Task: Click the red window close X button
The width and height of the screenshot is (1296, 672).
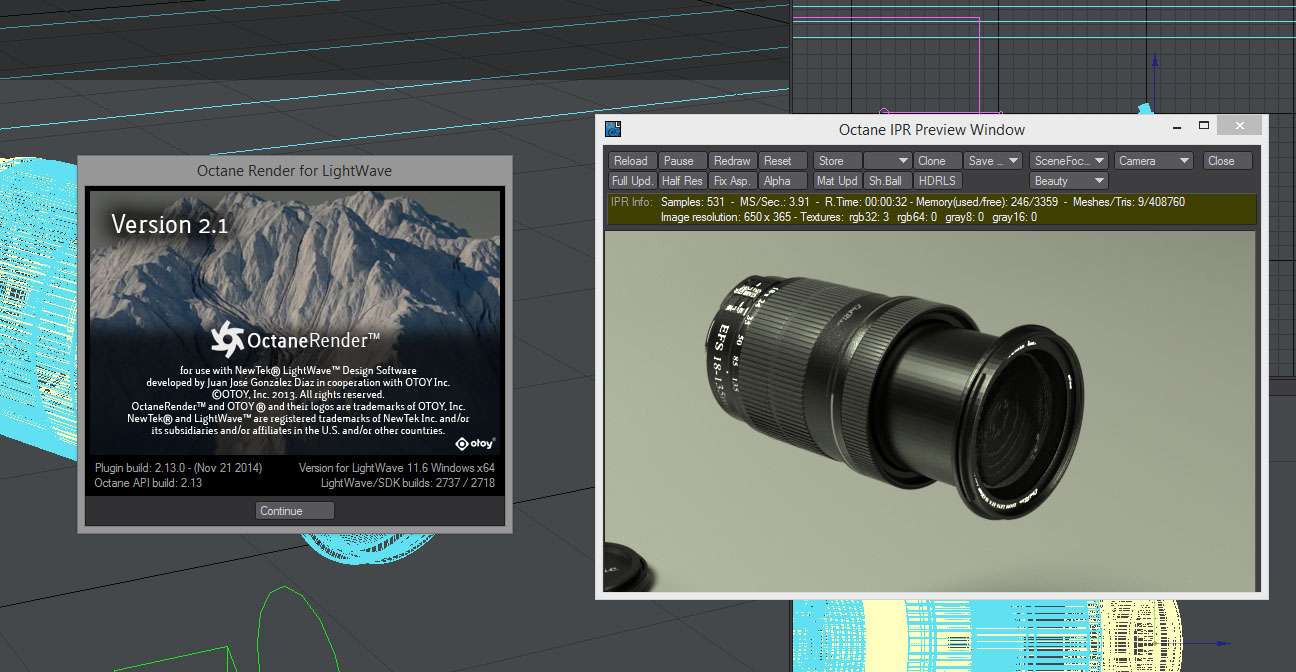Action: click(x=1241, y=126)
